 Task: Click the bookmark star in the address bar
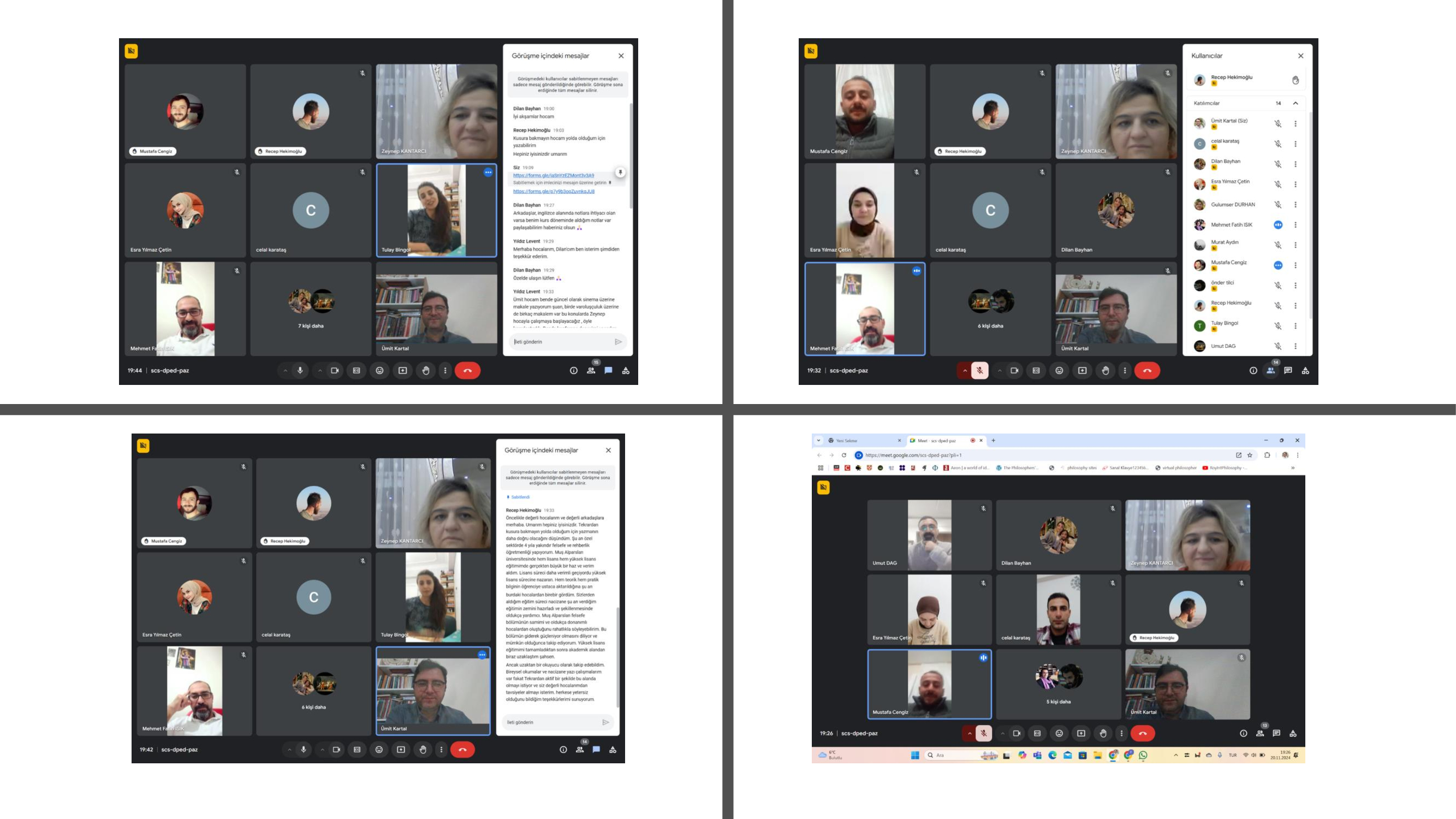[x=1250, y=455]
